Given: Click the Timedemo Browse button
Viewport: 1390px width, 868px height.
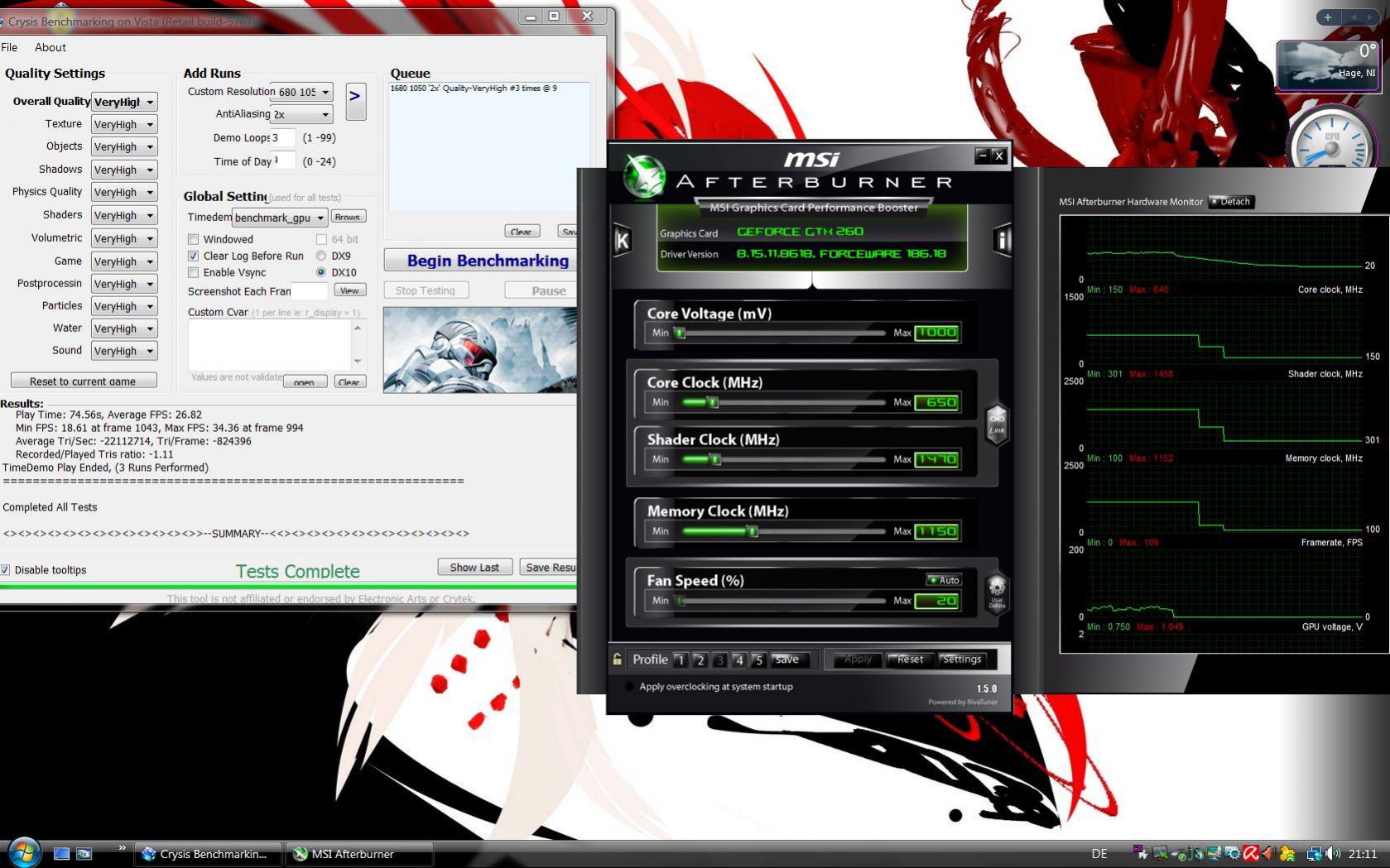Looking at the screenshot, I should (x=348, y=217).
